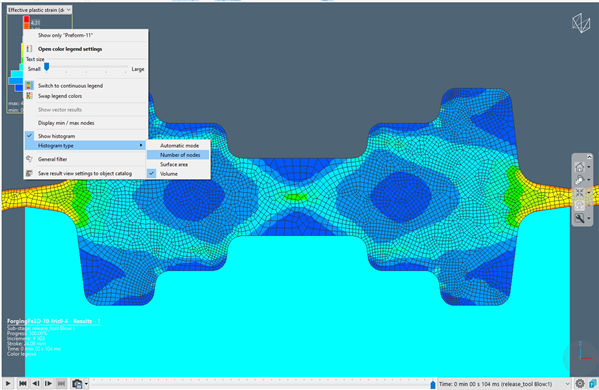The height and width of the screenshot is (390, 599).
Task: Step one increment backward
Action: 36,383
